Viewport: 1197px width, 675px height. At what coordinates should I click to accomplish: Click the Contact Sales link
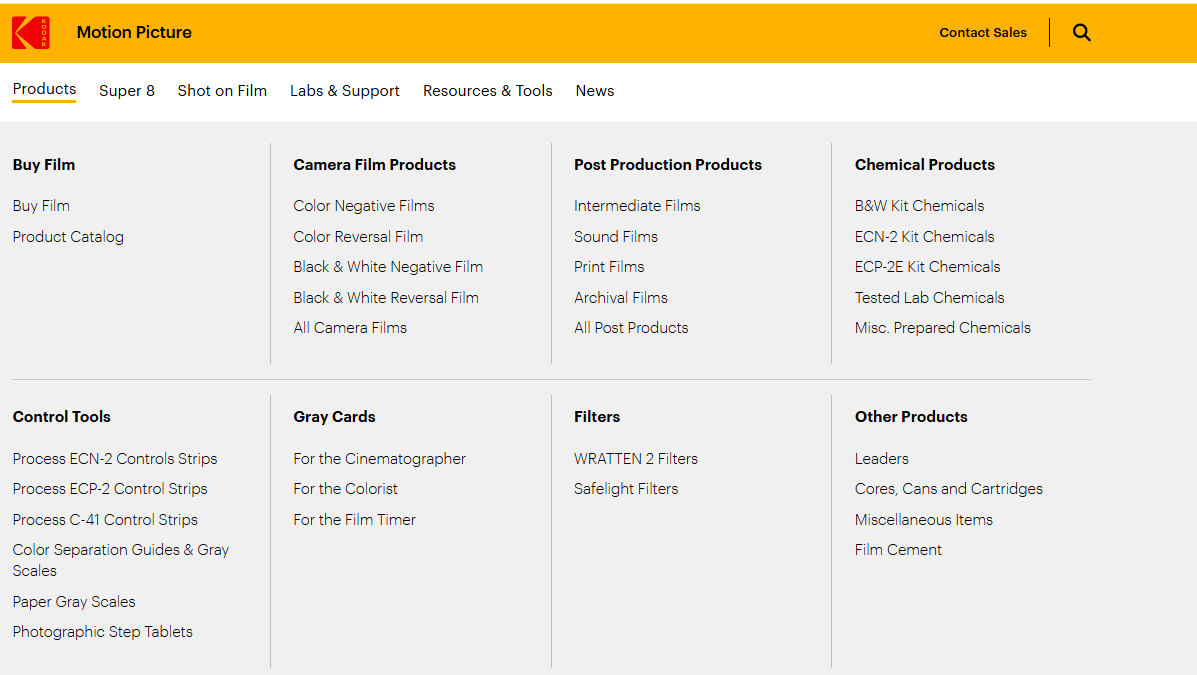pos(982,32)
